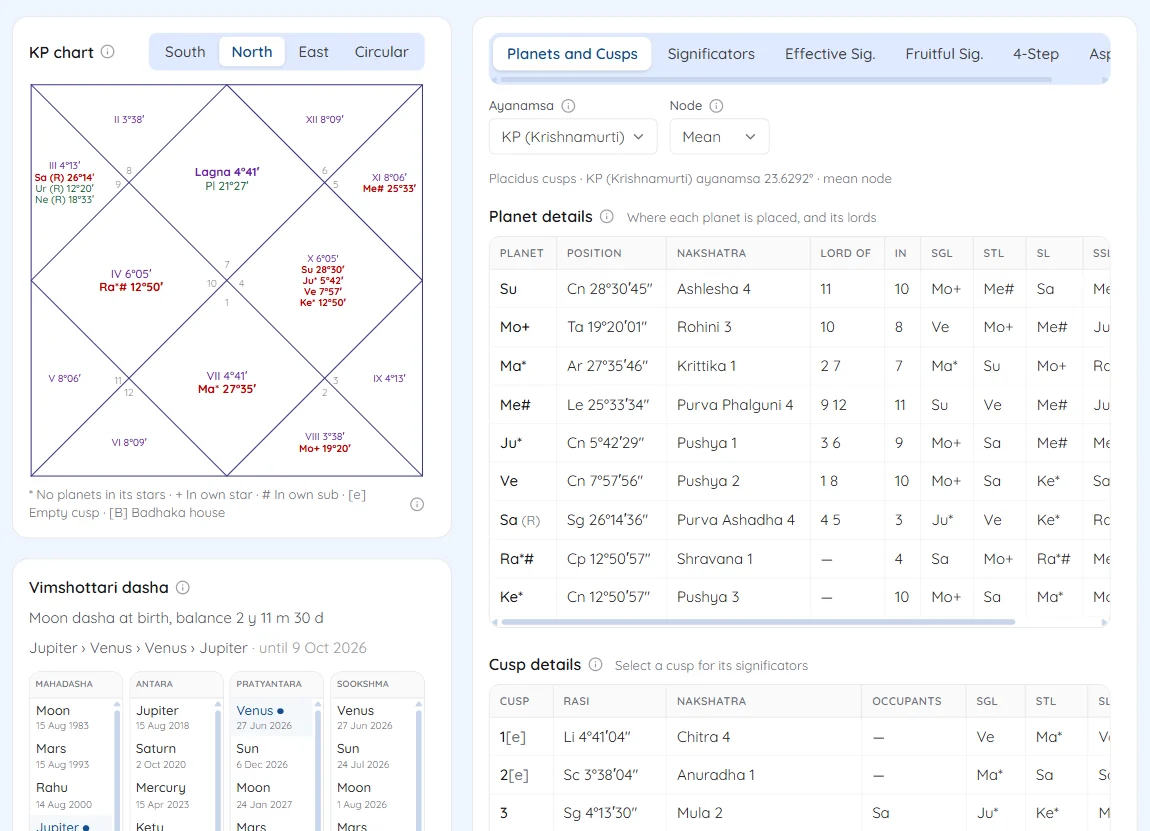Open chart legend info icon
Image resolution: width=1150 pixels, height=831 pixels.
(417, 504)
